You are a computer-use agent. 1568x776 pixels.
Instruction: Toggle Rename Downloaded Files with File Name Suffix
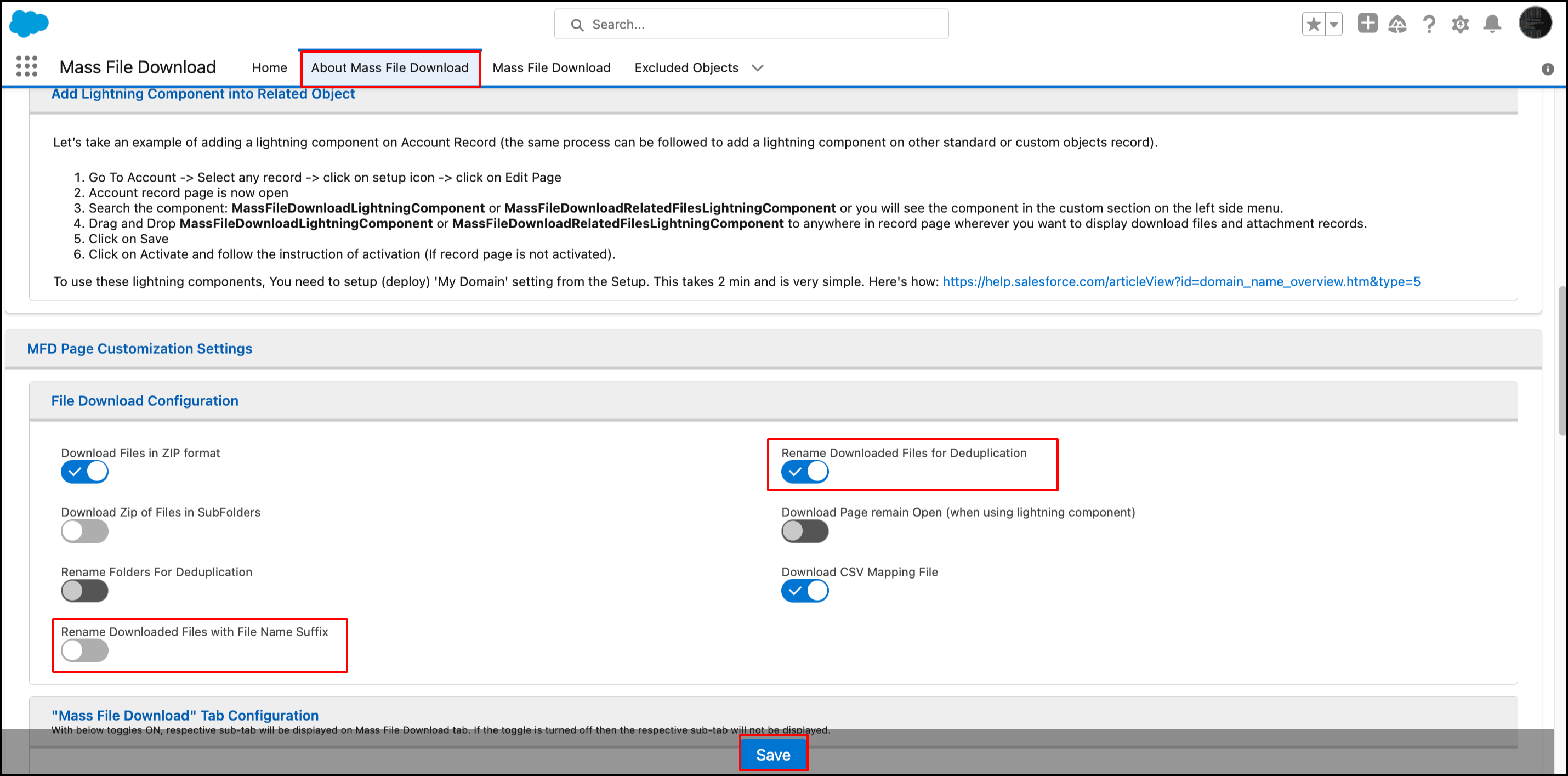point(84,650)
